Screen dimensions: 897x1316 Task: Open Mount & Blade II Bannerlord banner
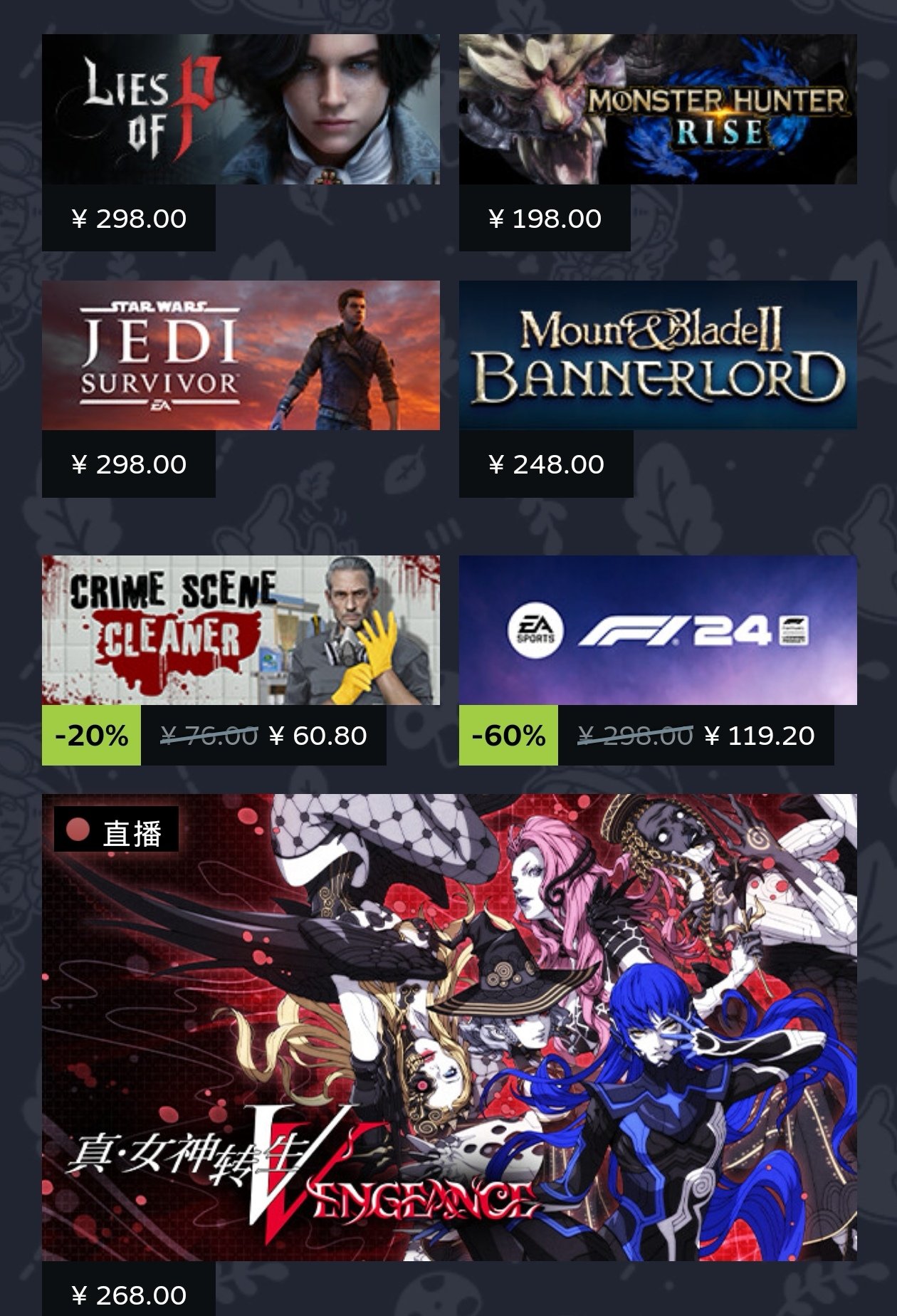pyautogui.click(x=658, y=355)
